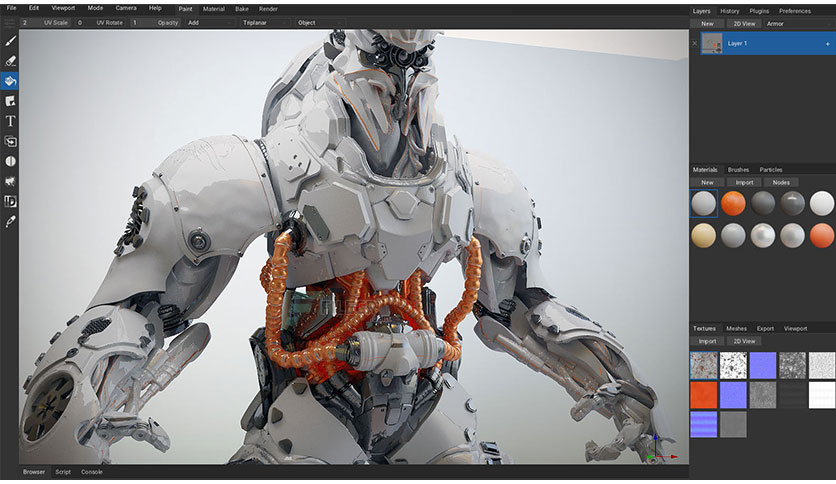Open the Triplanar projection dropdown
Image resolution: width=836 pixels, height=484 pixels.
(265, 22)
